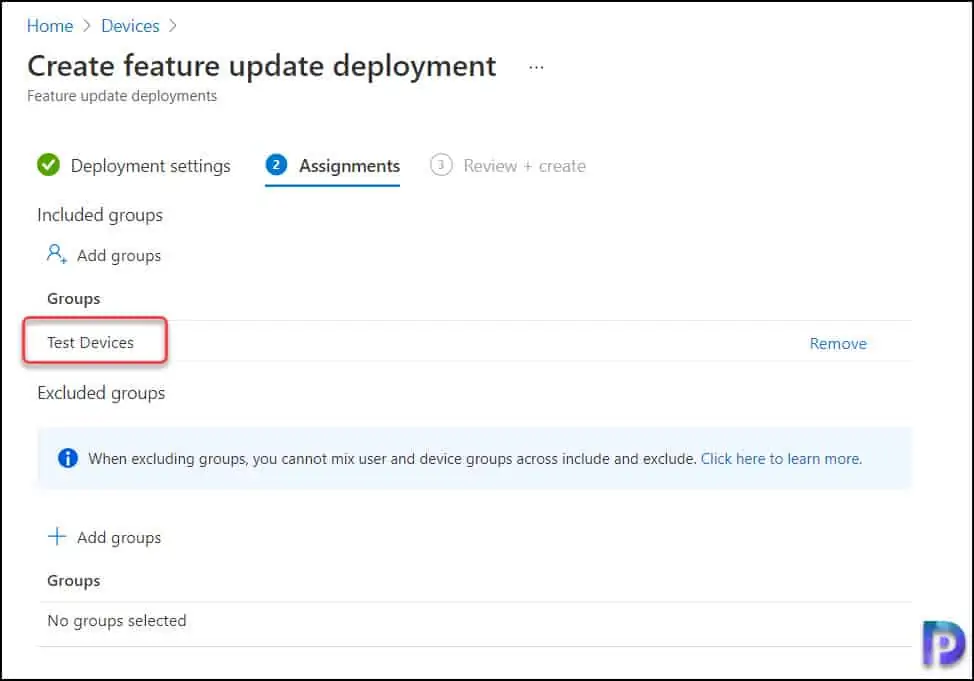Click the add person icon under Included groups

(x=57, y=254)
